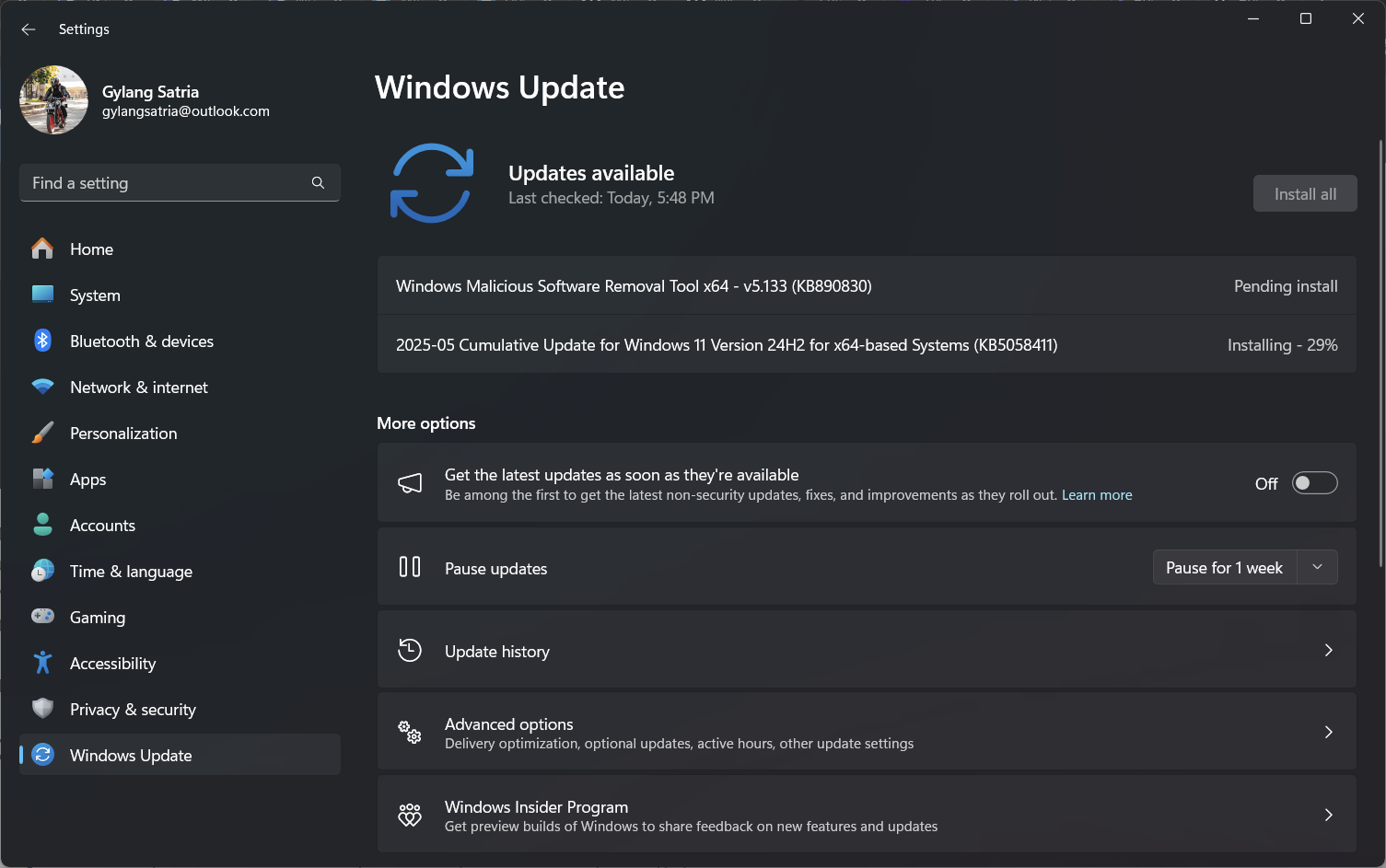1386x868 pixels.
Task: Open Accessibility settings
Action: pyautogui.click(x=180, y=663)
